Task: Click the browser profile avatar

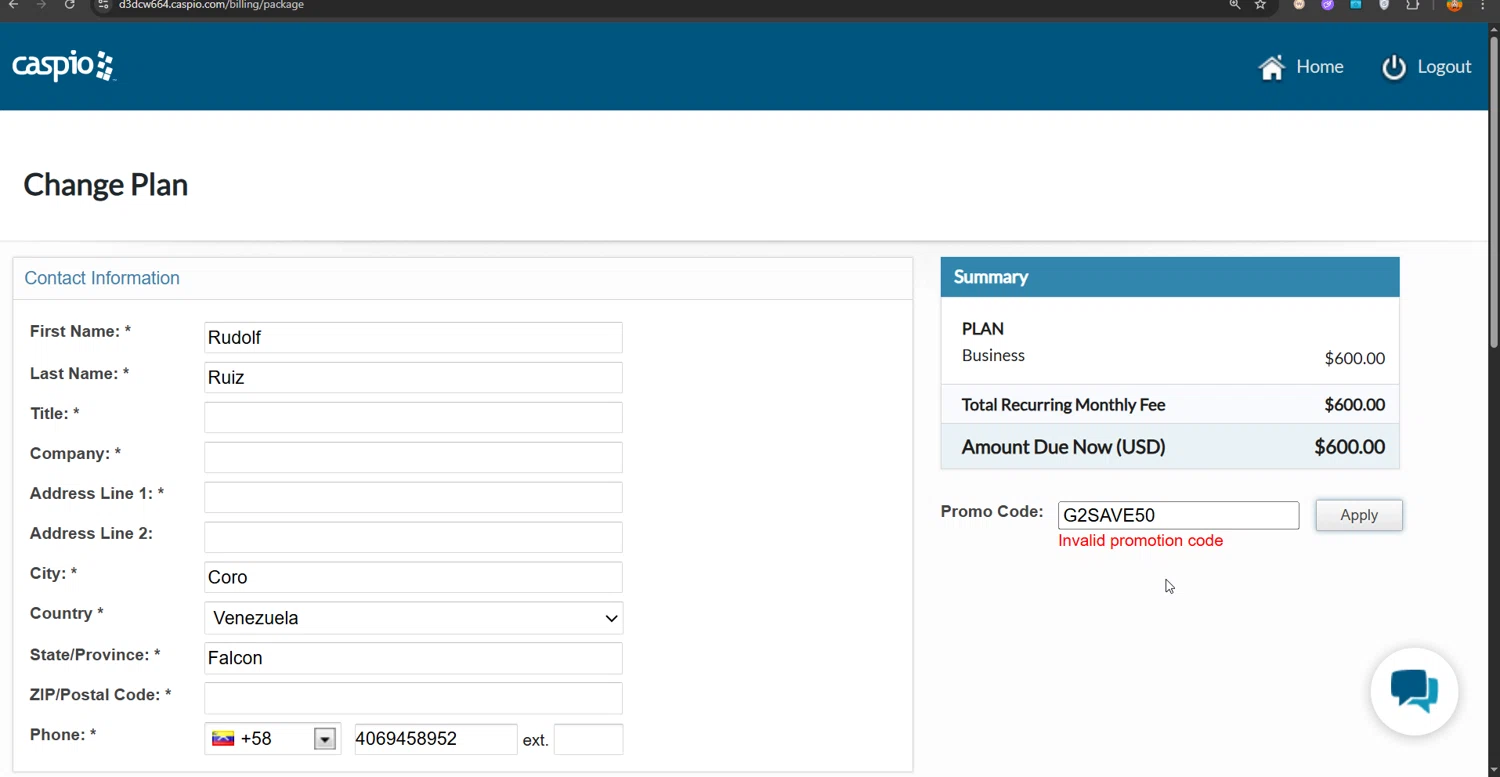Action: (1455, 5)
